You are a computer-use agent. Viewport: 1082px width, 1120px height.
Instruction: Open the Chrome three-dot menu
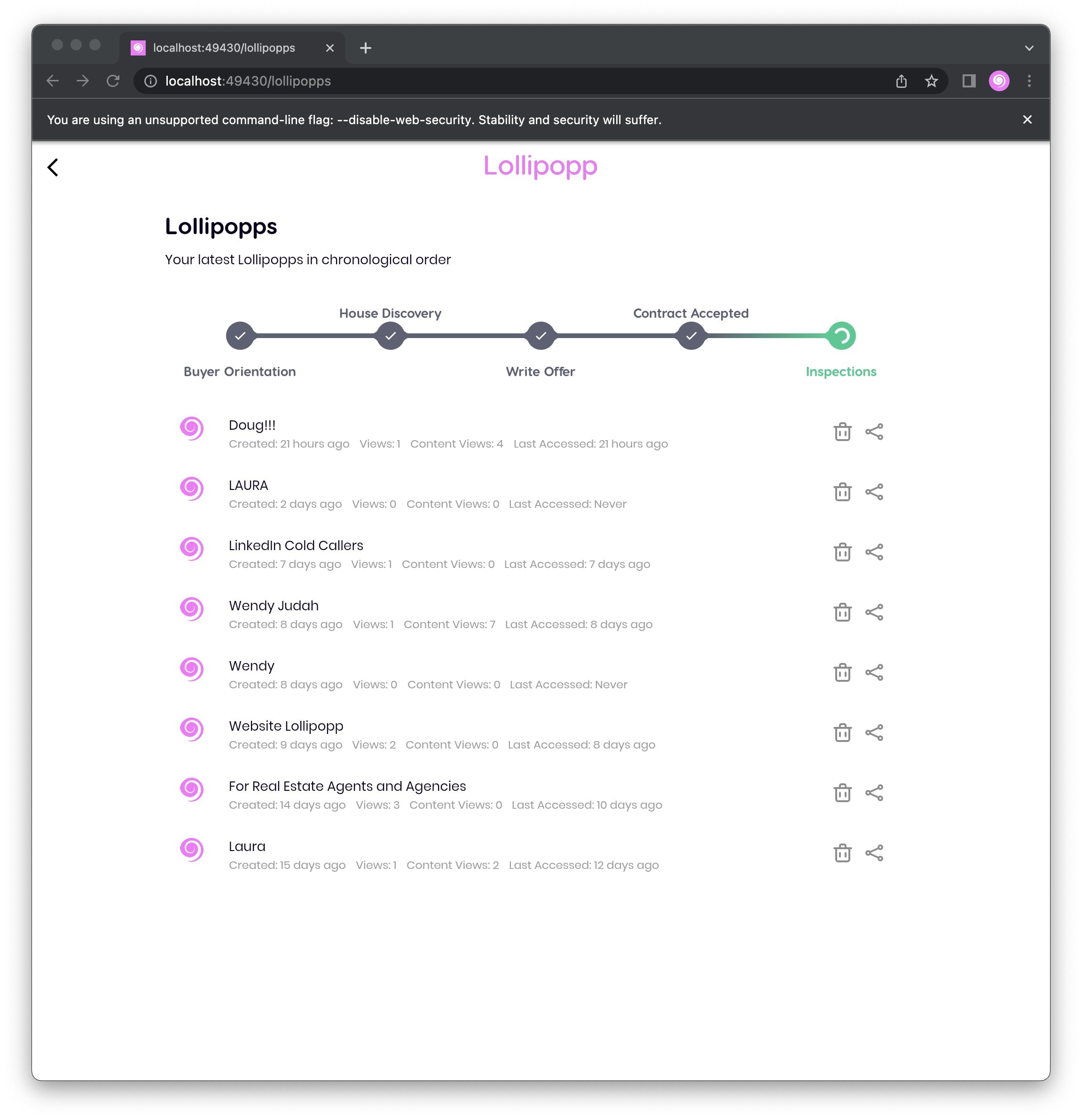[1029, 81]
